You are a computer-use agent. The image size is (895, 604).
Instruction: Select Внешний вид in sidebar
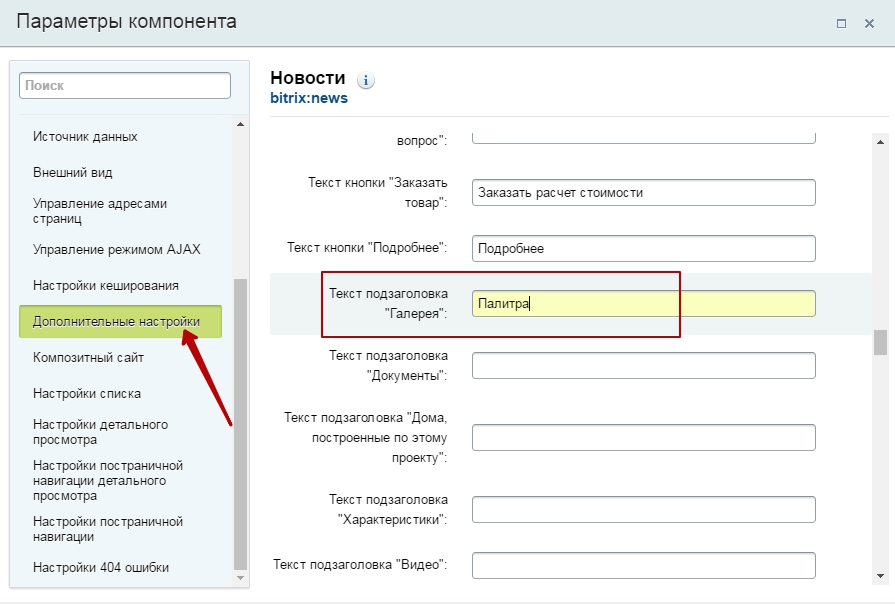(72, 172)
